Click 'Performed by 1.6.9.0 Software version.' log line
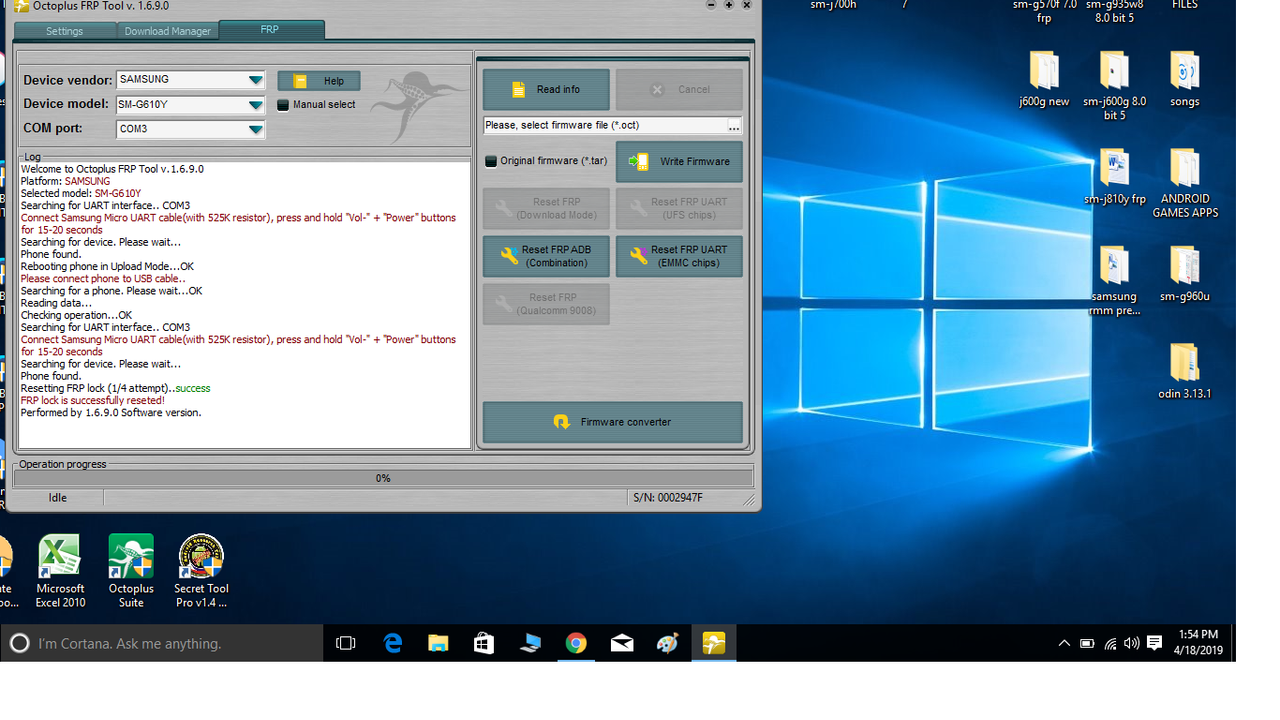The image size is (1280, 720). click(111, 412)
